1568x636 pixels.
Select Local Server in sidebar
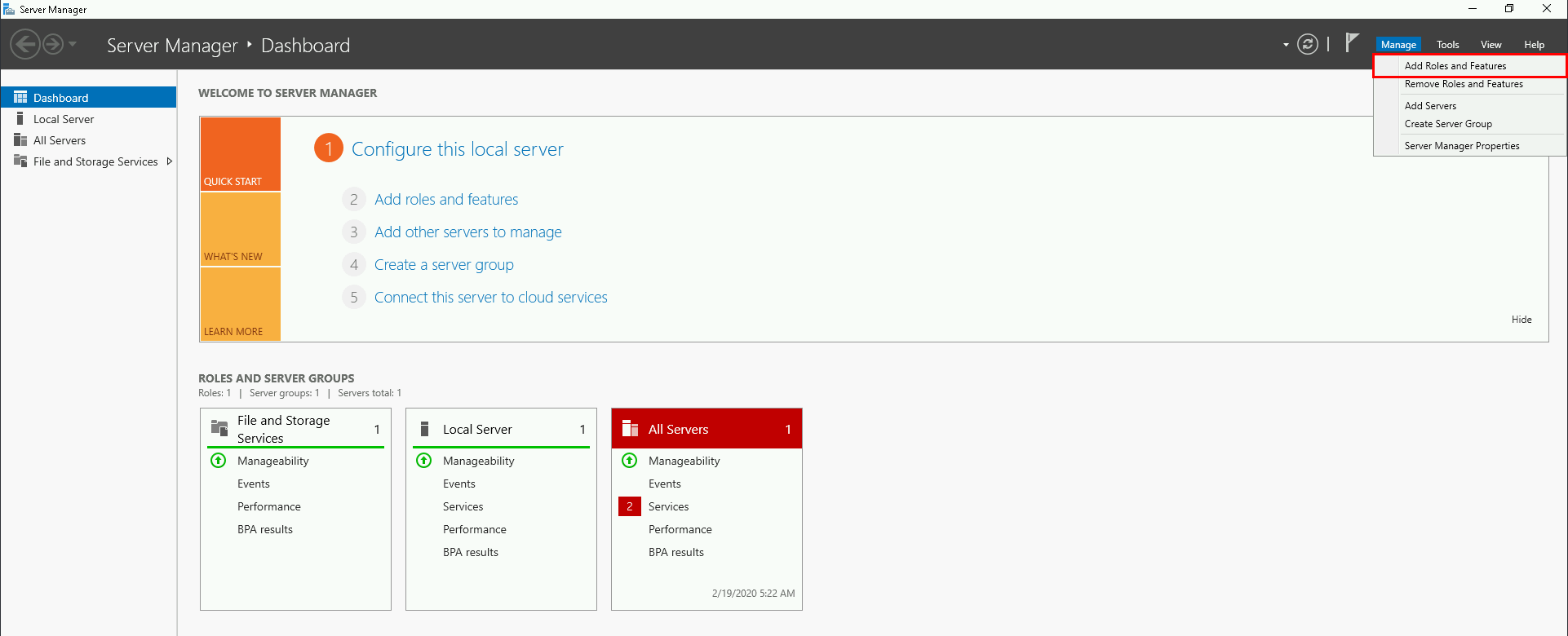pyautogui.click(x=64, y=119)
